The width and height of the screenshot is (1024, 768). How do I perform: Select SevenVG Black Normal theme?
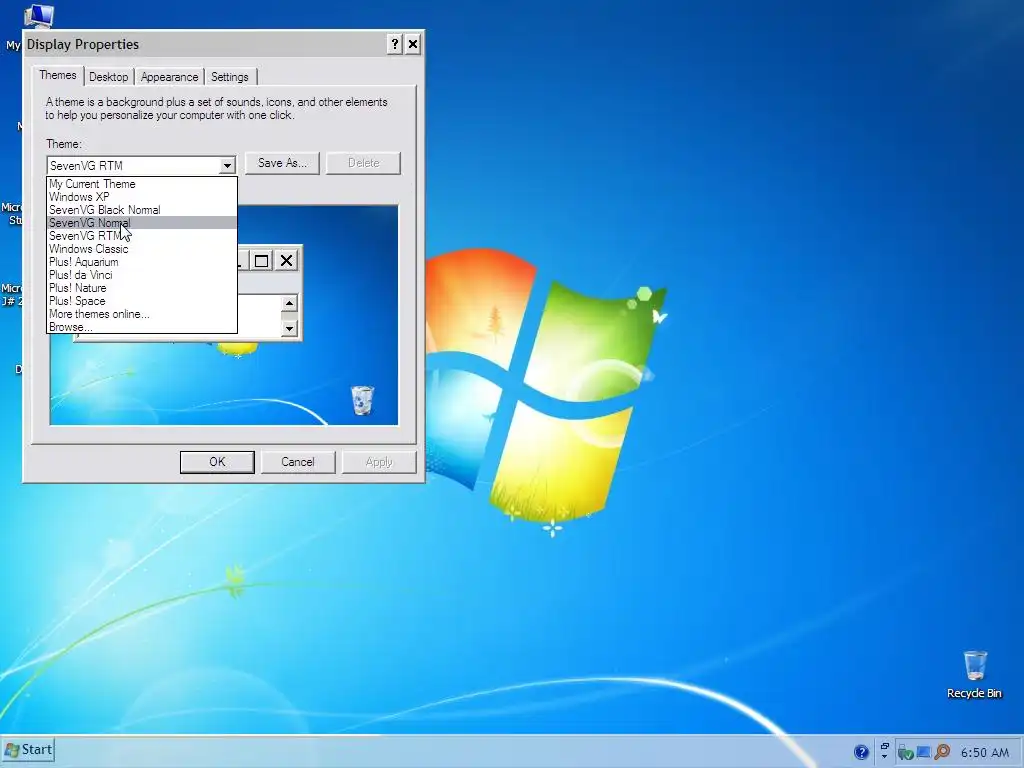point(142,210)
